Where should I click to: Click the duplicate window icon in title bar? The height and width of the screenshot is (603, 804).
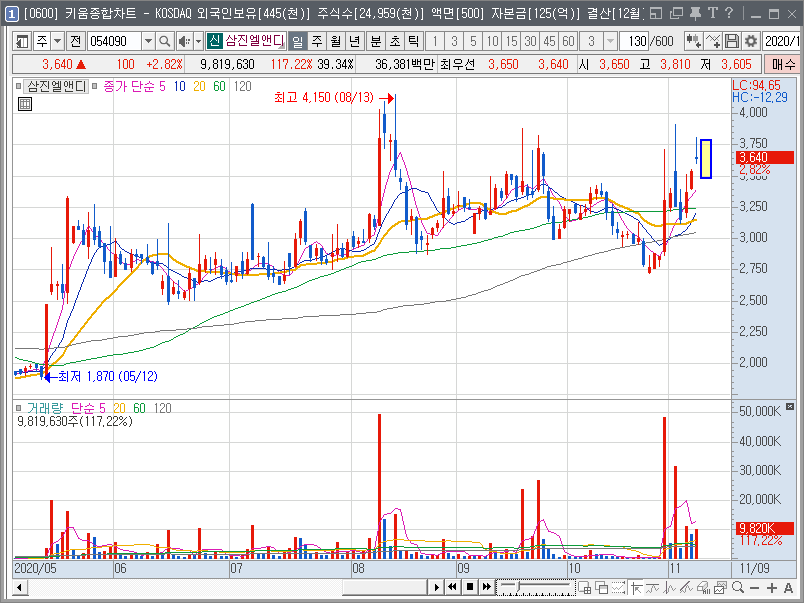pos(676,13)
